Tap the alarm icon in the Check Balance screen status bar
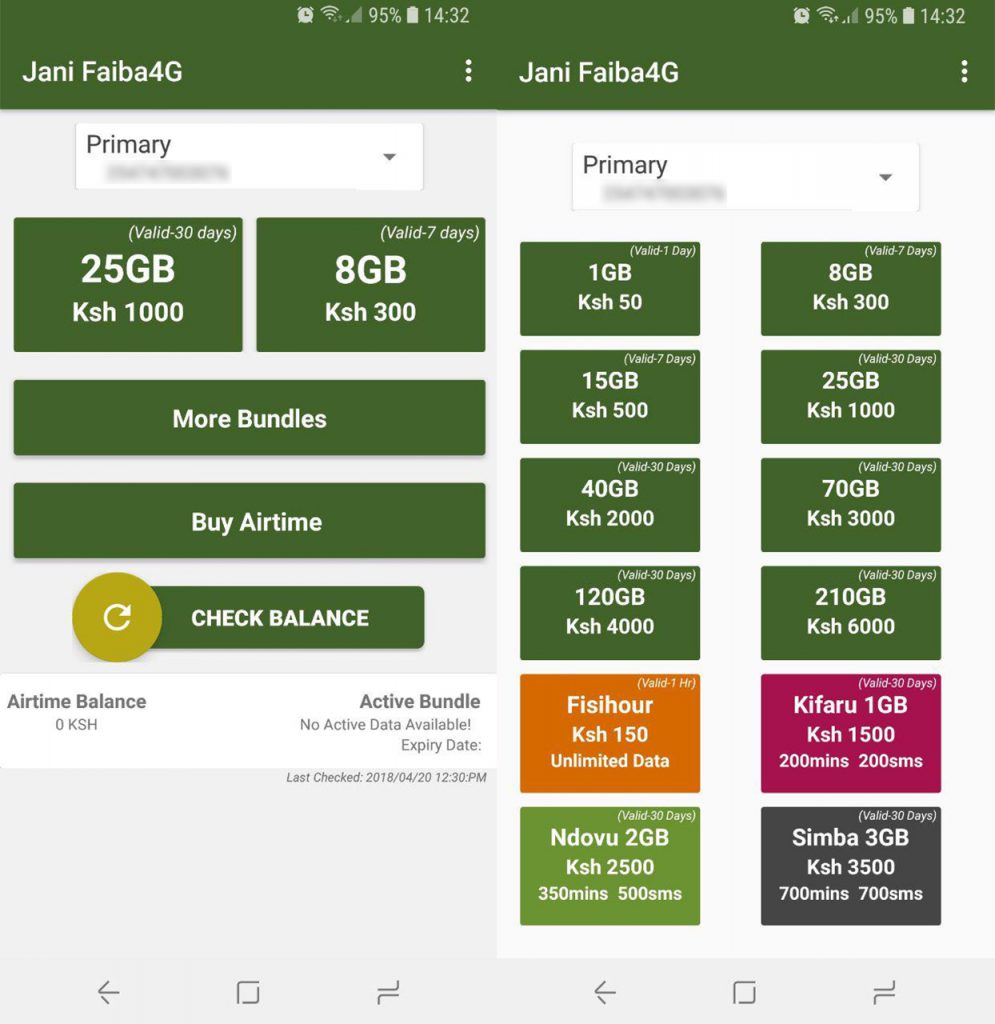The height and width of the screenshot is (1024, 995). (305, 15)
